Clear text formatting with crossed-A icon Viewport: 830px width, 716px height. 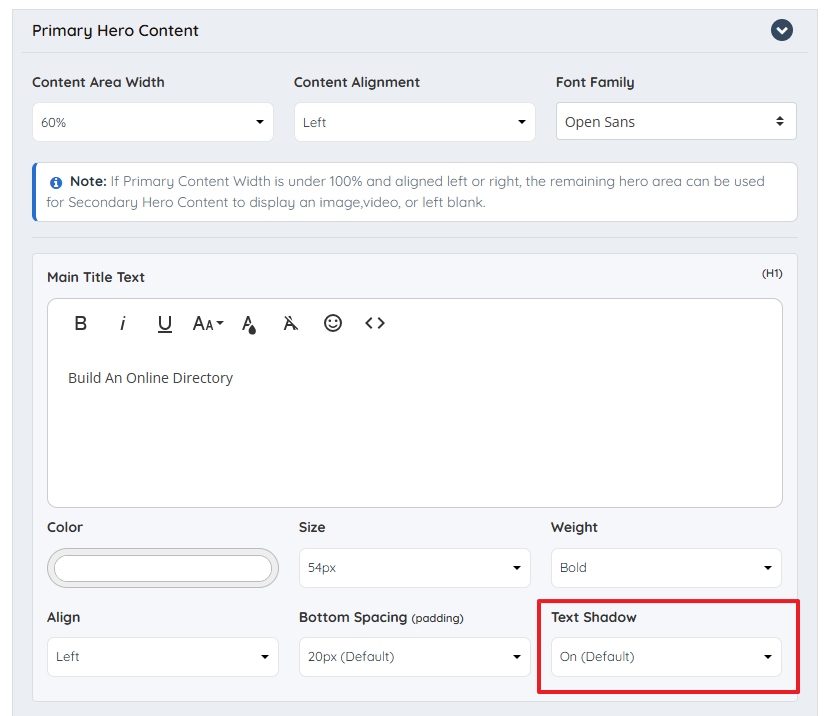(291, 323)
